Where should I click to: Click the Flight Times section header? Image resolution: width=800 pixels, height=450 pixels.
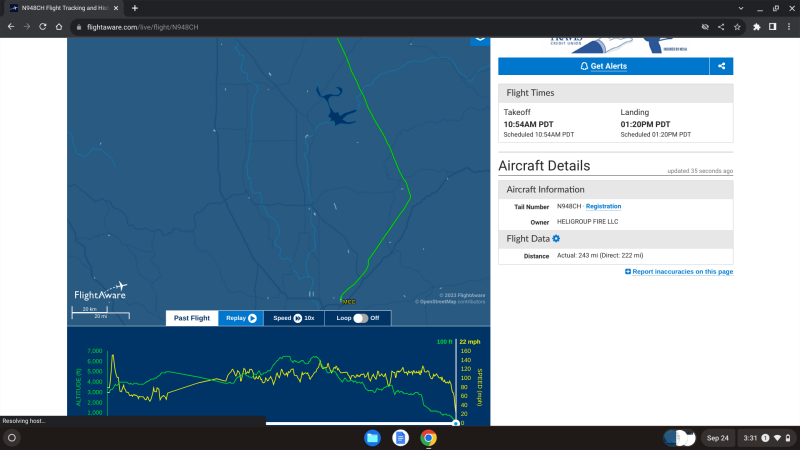616,93
